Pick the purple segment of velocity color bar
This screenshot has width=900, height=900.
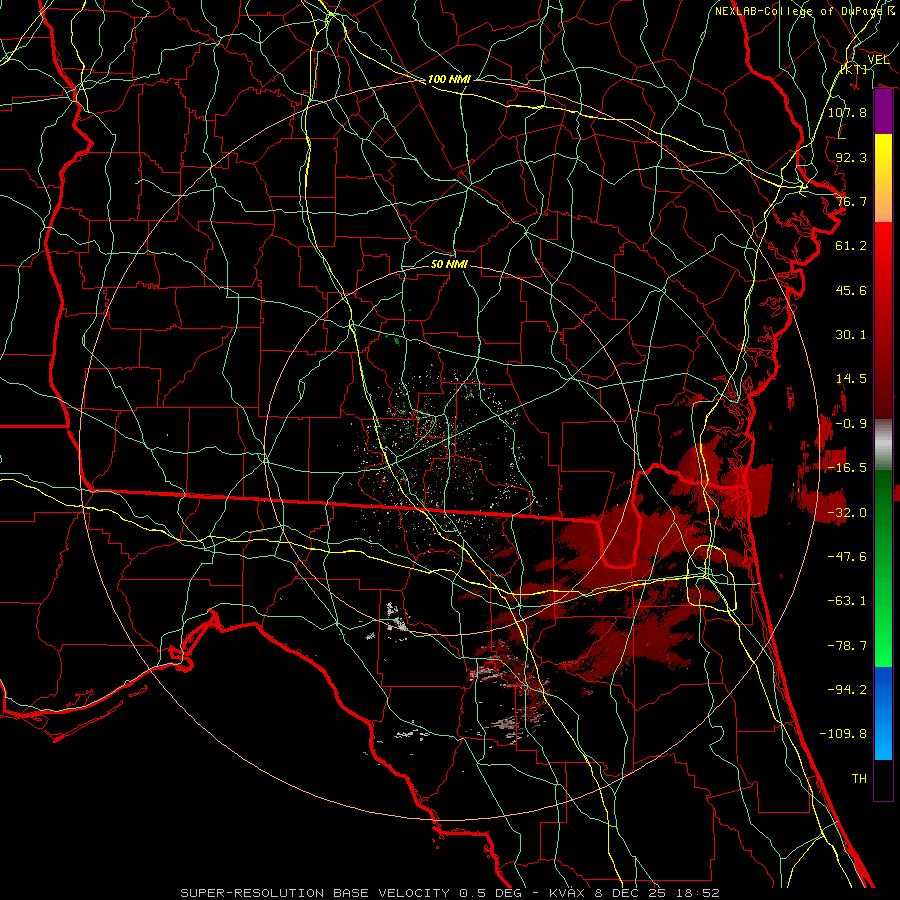(883, 112)
